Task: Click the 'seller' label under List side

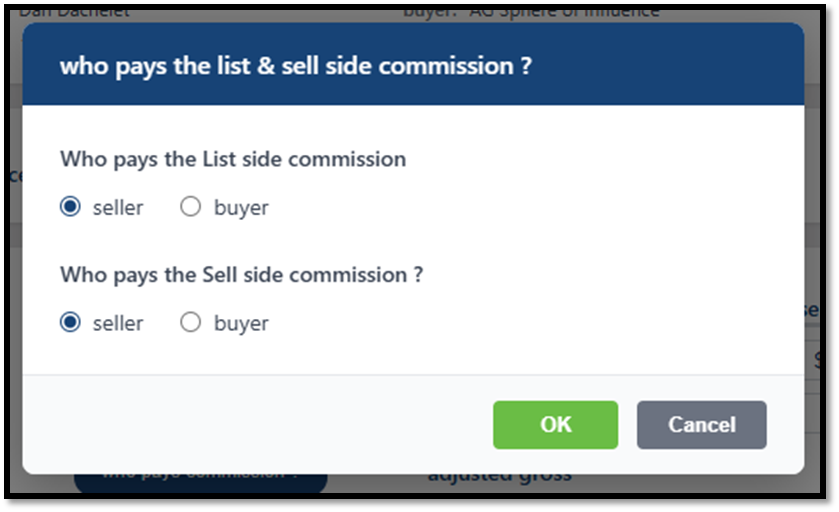Action: point(118,208)
